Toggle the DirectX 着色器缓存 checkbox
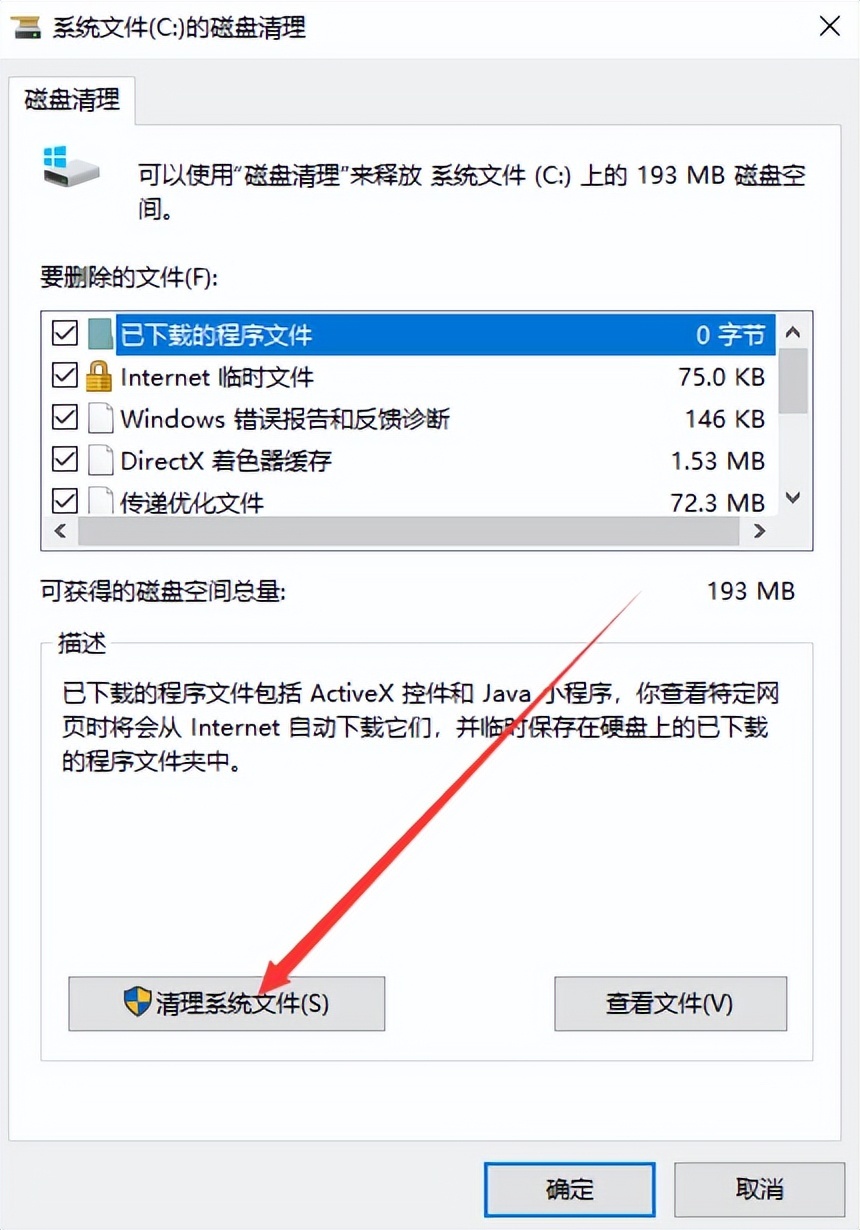Viewport: 860px width, 1230px height. 64,460
